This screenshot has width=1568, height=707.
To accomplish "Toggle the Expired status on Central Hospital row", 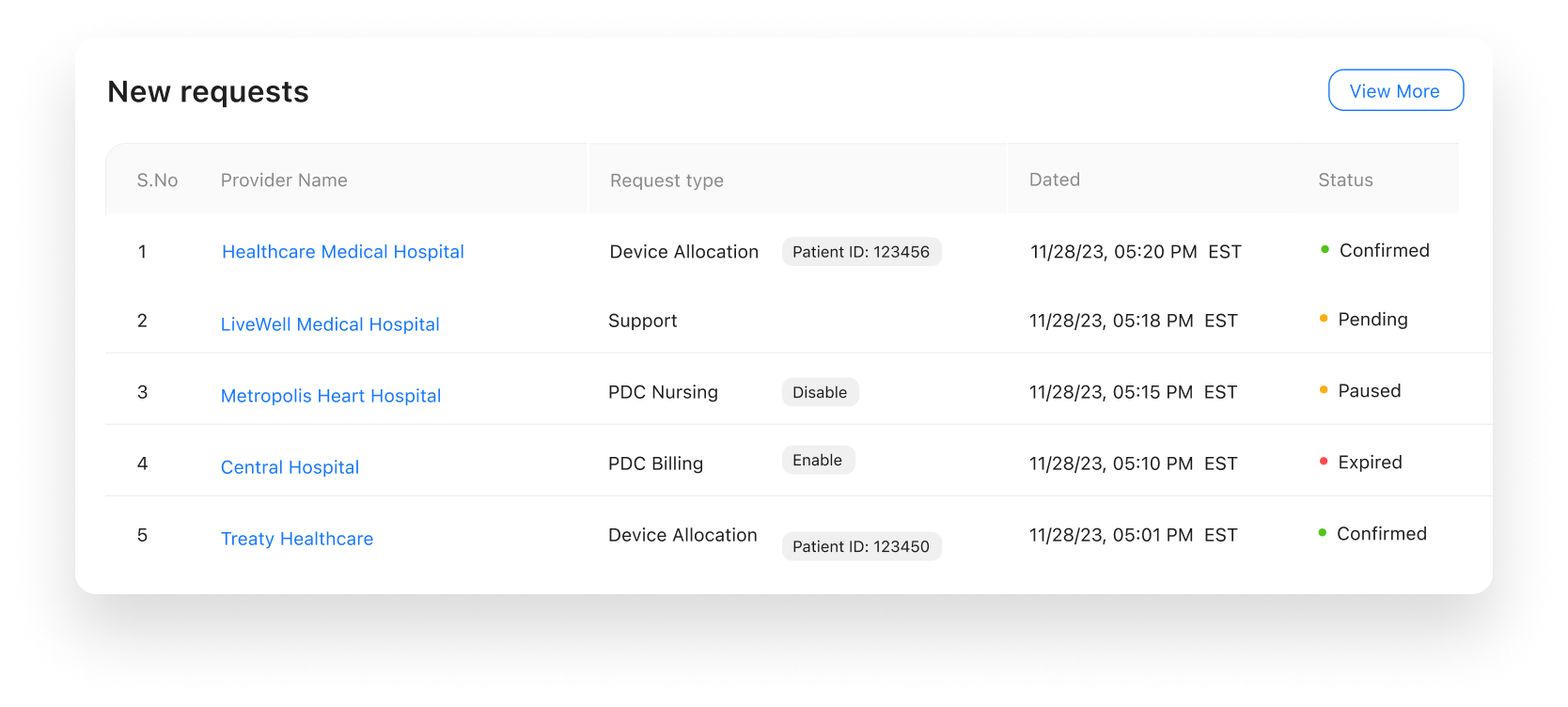I will pos(1369,462).
